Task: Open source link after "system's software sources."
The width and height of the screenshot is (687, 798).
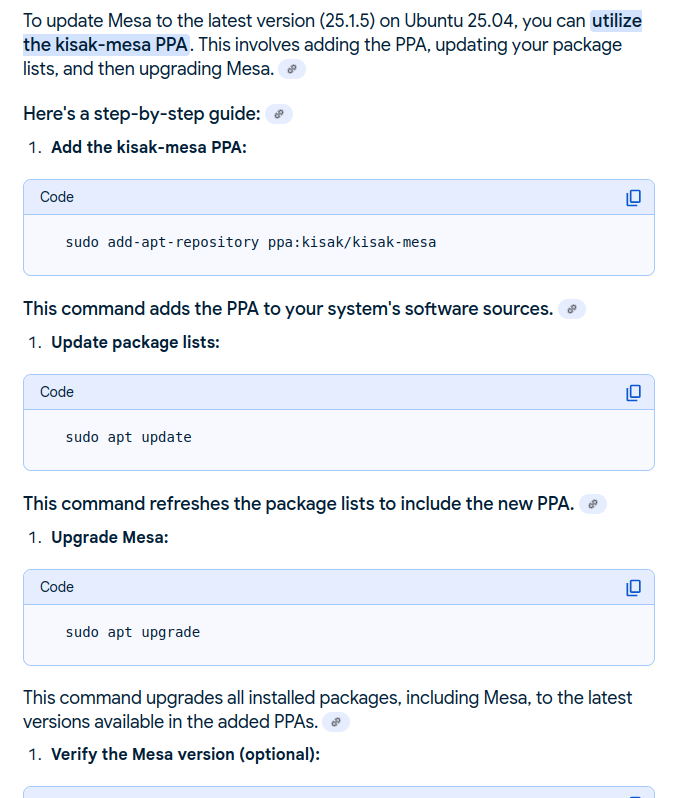Action: pyautogui.click(x=571, y=309)
